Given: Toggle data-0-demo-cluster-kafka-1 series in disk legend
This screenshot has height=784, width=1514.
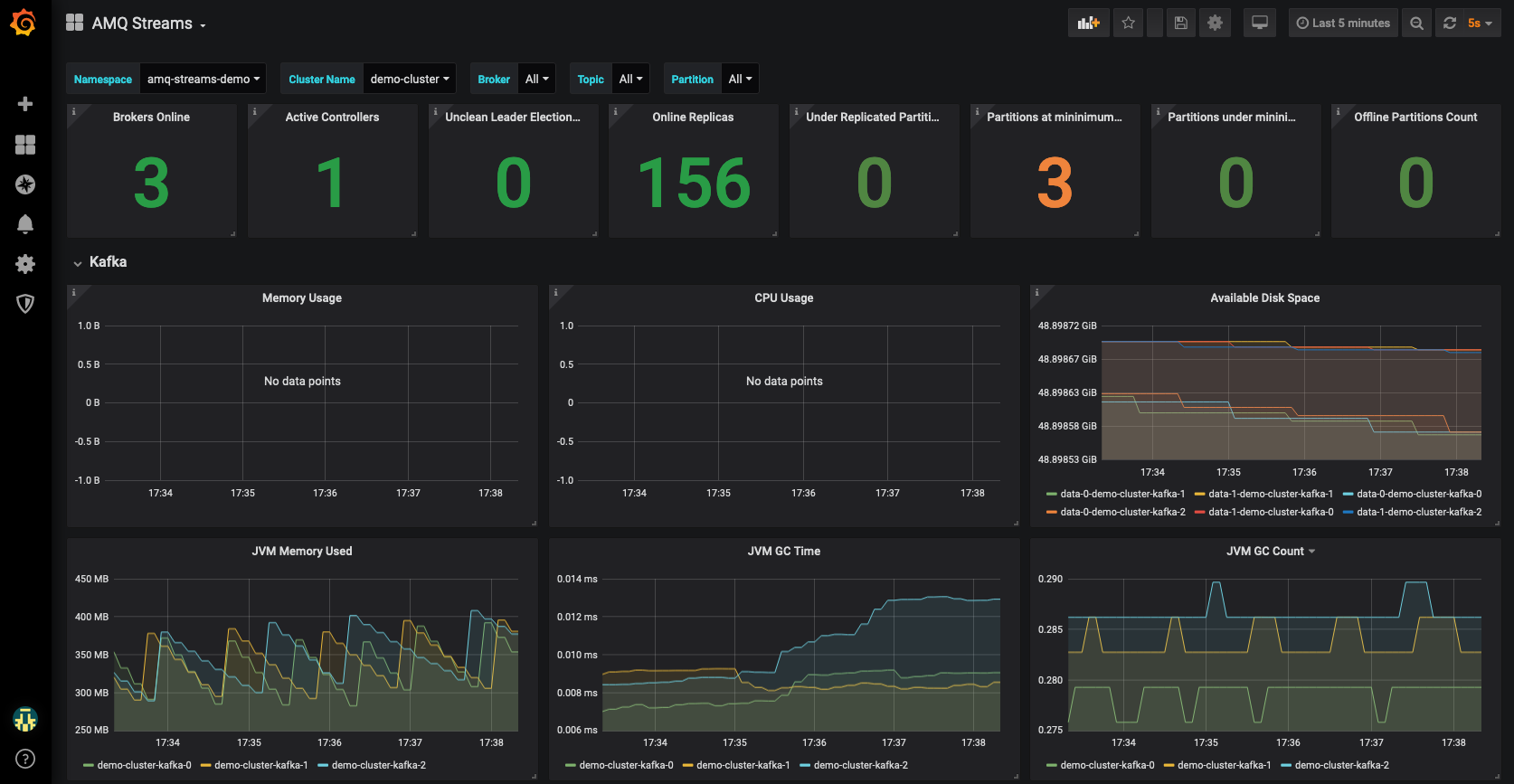Looking at the screenshot, I should click(x=1122, y=495).
